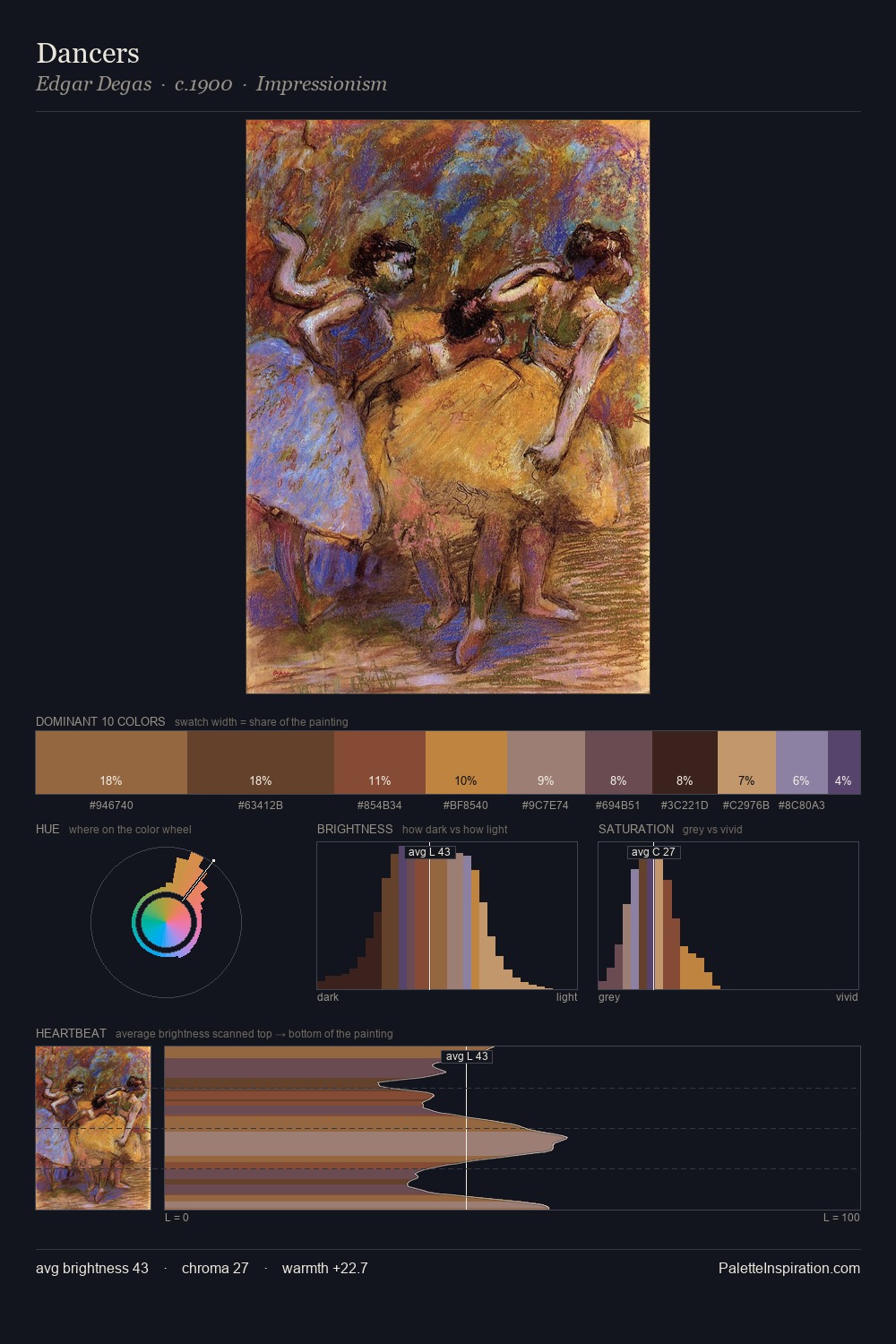Click the hex code text #3C221D
This screenshot has height=1344, width=896.
[685, 806]
